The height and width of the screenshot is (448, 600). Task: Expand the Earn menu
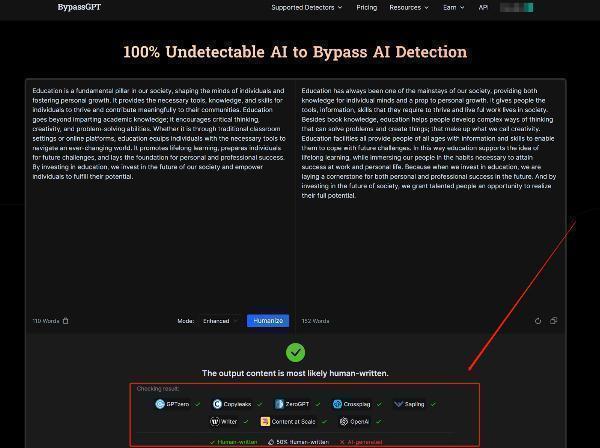coord(453,8)
